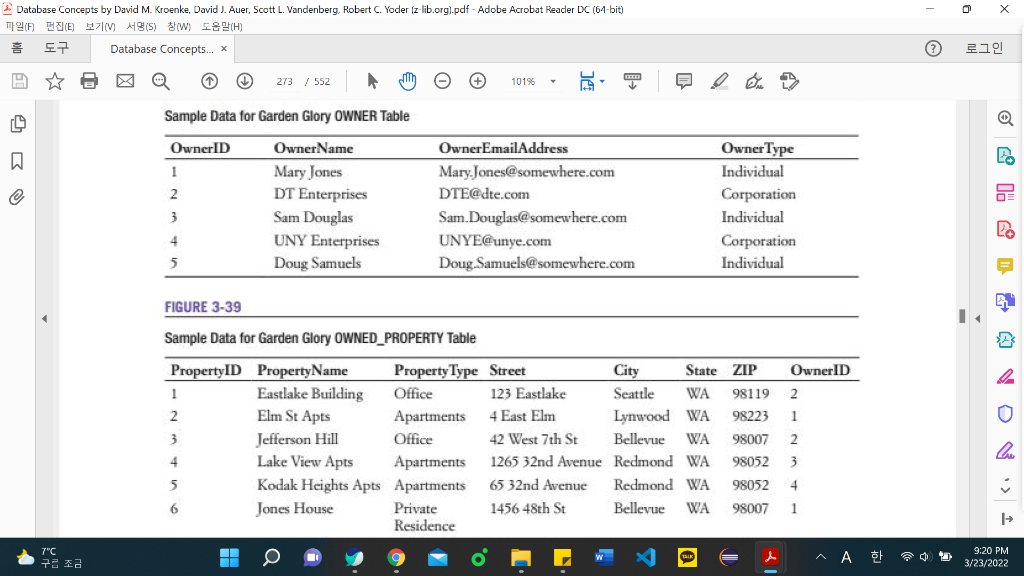Viewport: 1024px width, 576px height.
Task: Open the zoom percentage dropdown arrow
Action: [x=553, y=82]
